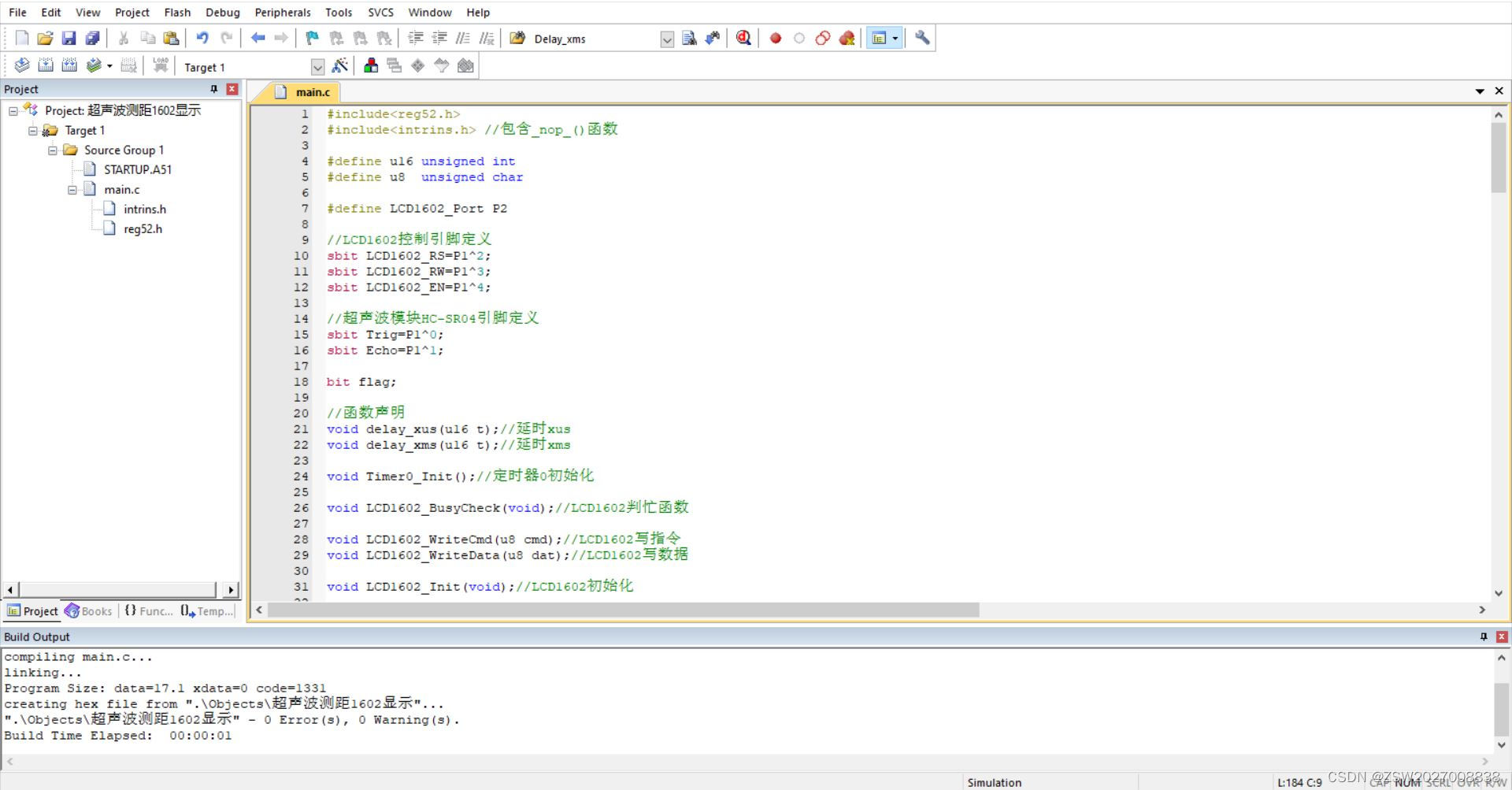Toggle the window layout button in the toolbar
The image size is (1512, 790).
click(879, 38)
